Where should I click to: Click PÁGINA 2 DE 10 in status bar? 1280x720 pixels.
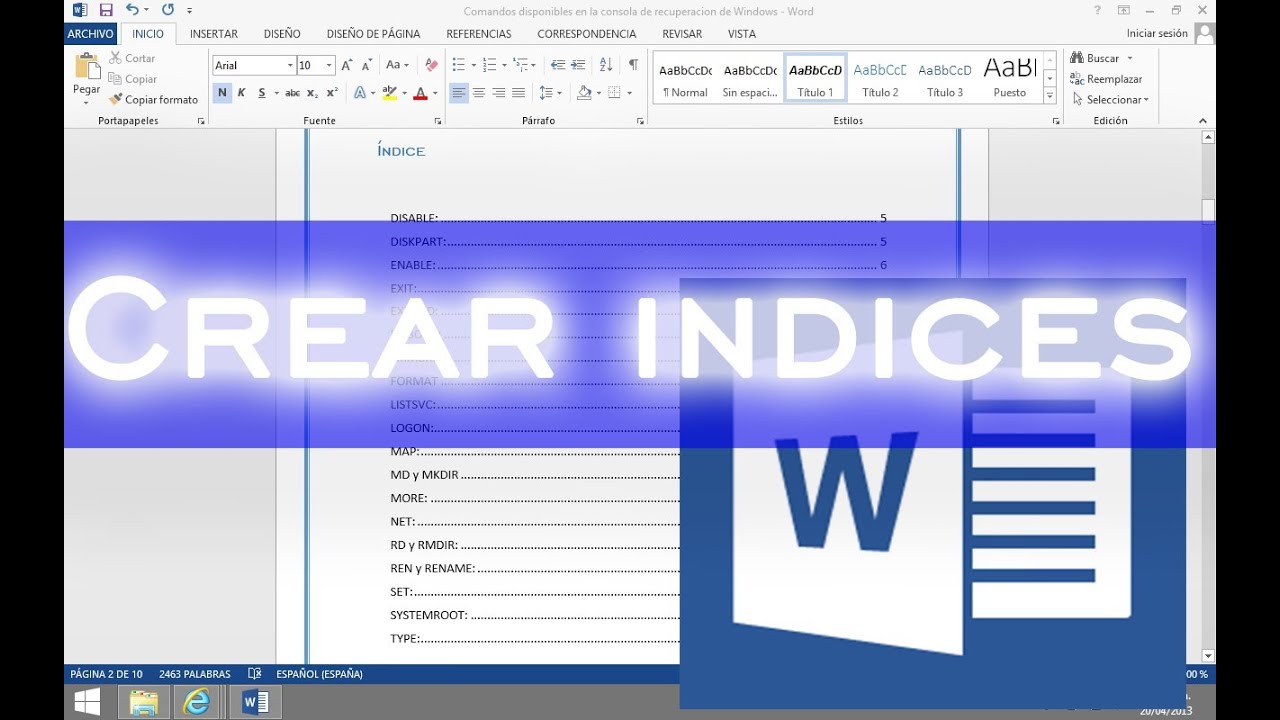(x=106, y=674)
